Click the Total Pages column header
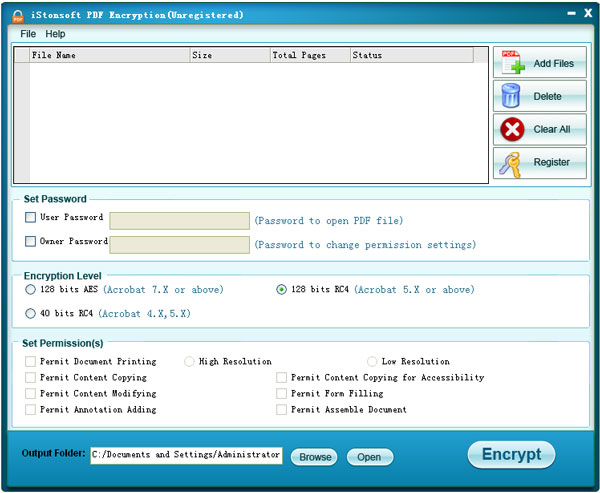This screenshot has height=493, width=600. pyautogui.click(x=309, y=56)
